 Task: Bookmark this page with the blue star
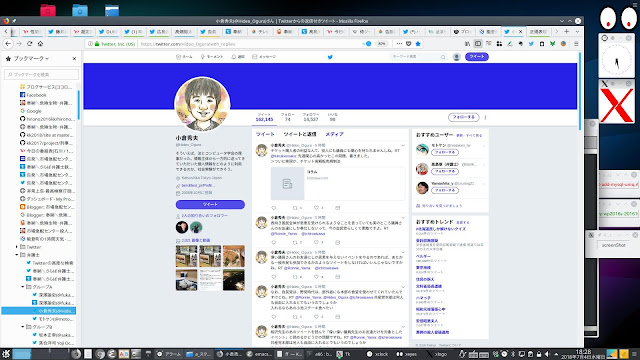click(418, 44)
